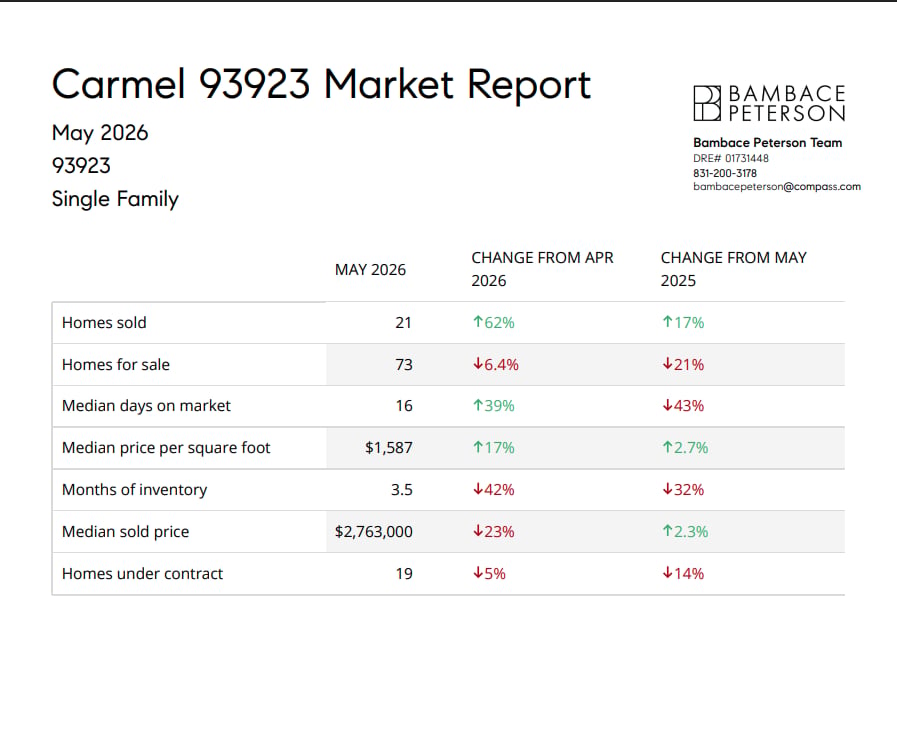Select the CHANGE FROM MAY 2025 header

click(733, 269)
